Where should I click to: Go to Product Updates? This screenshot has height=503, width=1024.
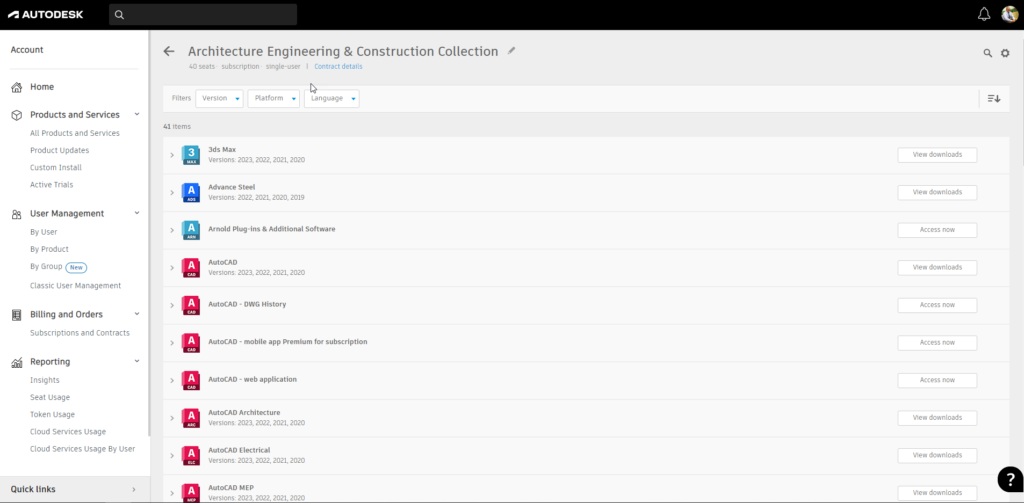pyautogui.click(x=59, y=150)
